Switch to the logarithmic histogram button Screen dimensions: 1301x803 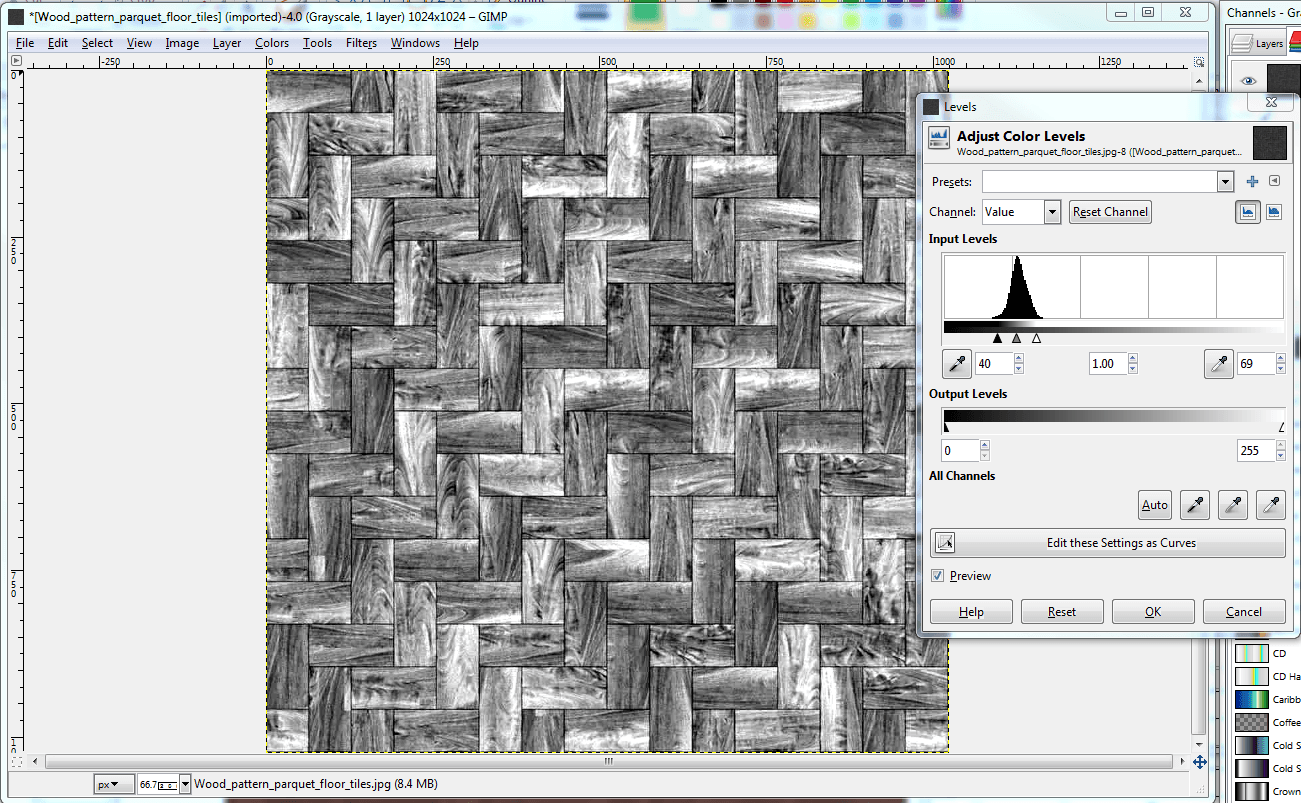pos(1274,212)
